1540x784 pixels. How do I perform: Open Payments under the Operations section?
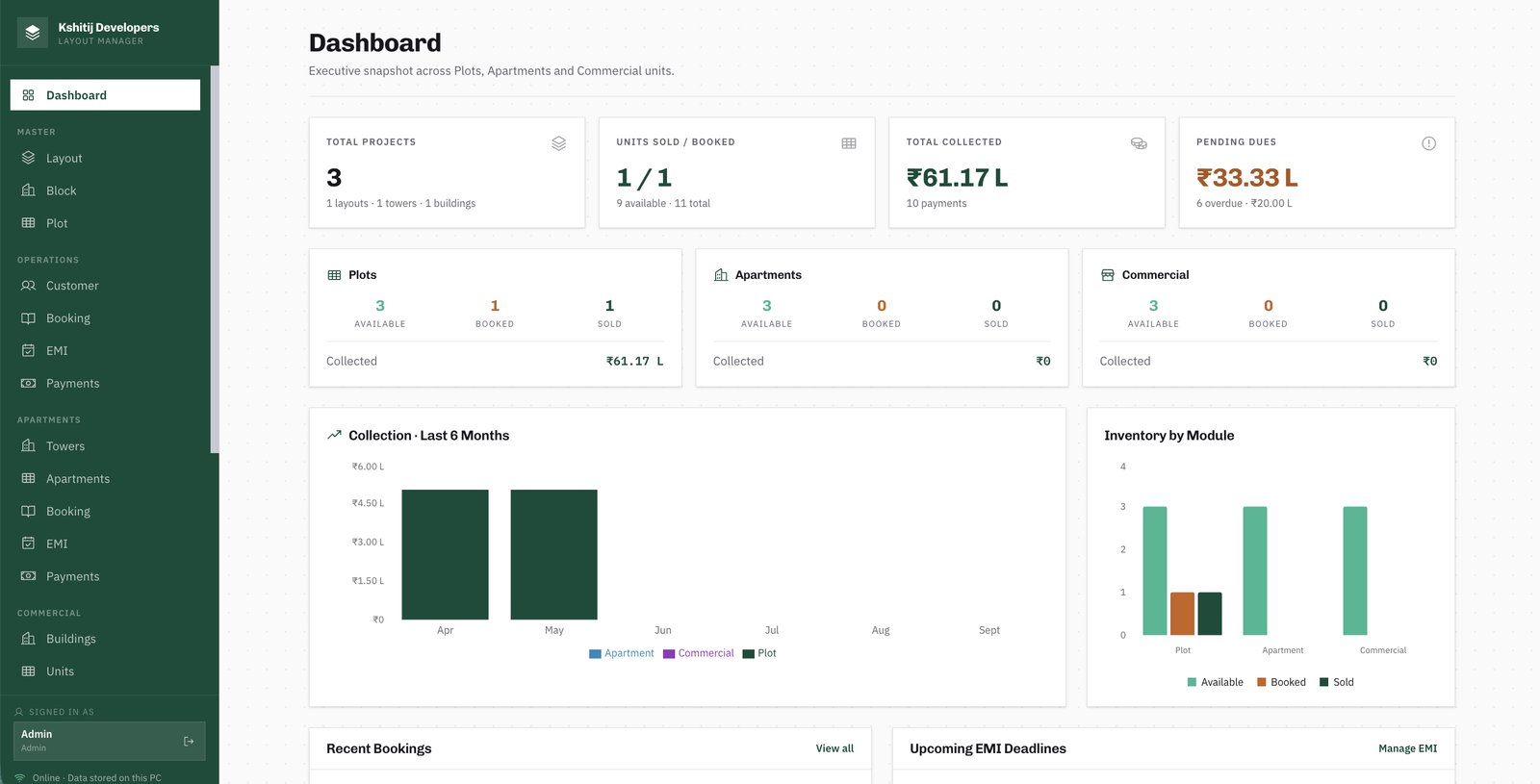[x=105, y=384]
